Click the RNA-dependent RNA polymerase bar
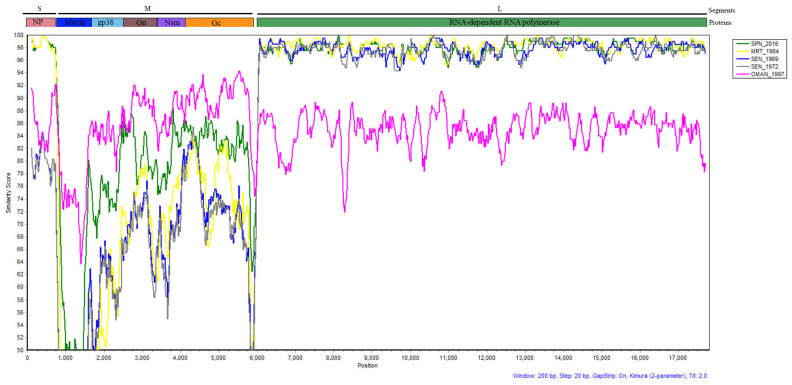The height and width of the screenshot is (385, 792). (x=481, y=22)
